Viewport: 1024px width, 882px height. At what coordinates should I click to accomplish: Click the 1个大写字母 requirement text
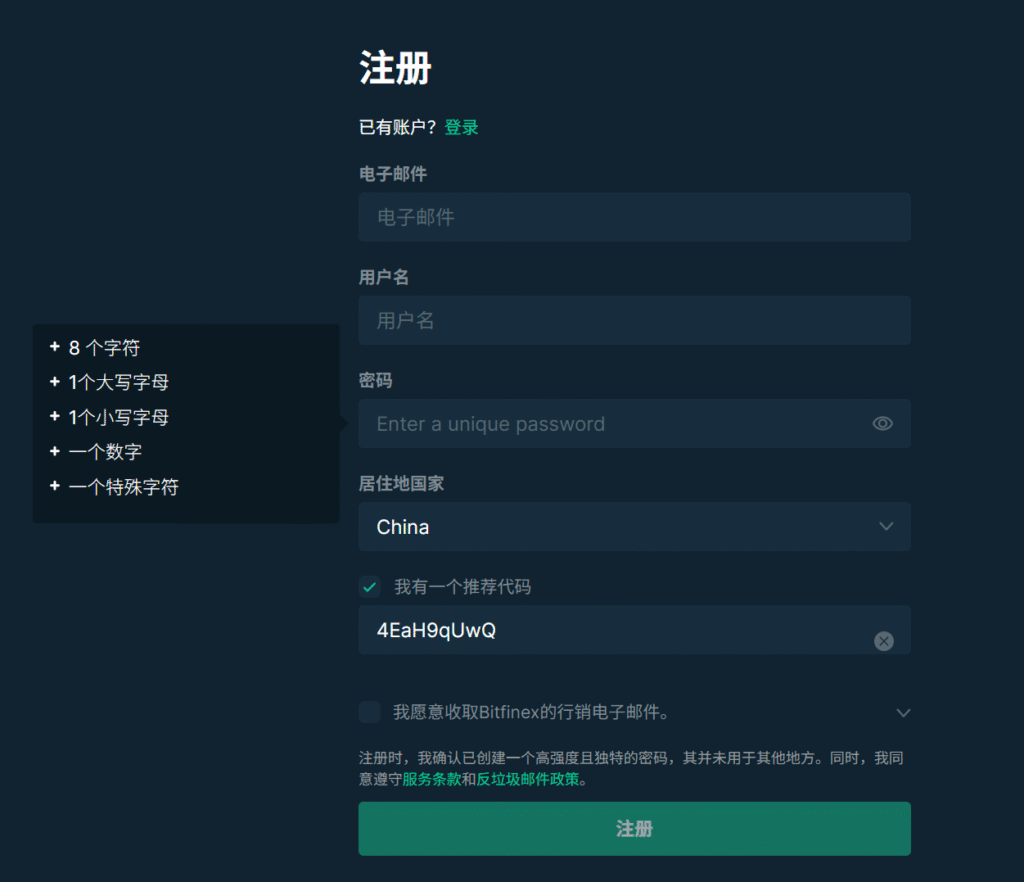coord(119,383)
